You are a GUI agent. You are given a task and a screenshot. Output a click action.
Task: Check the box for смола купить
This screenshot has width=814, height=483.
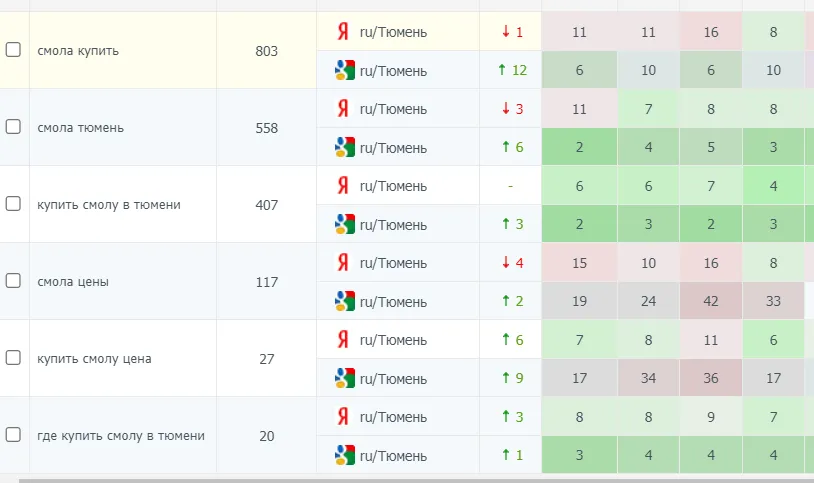pyautogui.click(x=13, y=50)
